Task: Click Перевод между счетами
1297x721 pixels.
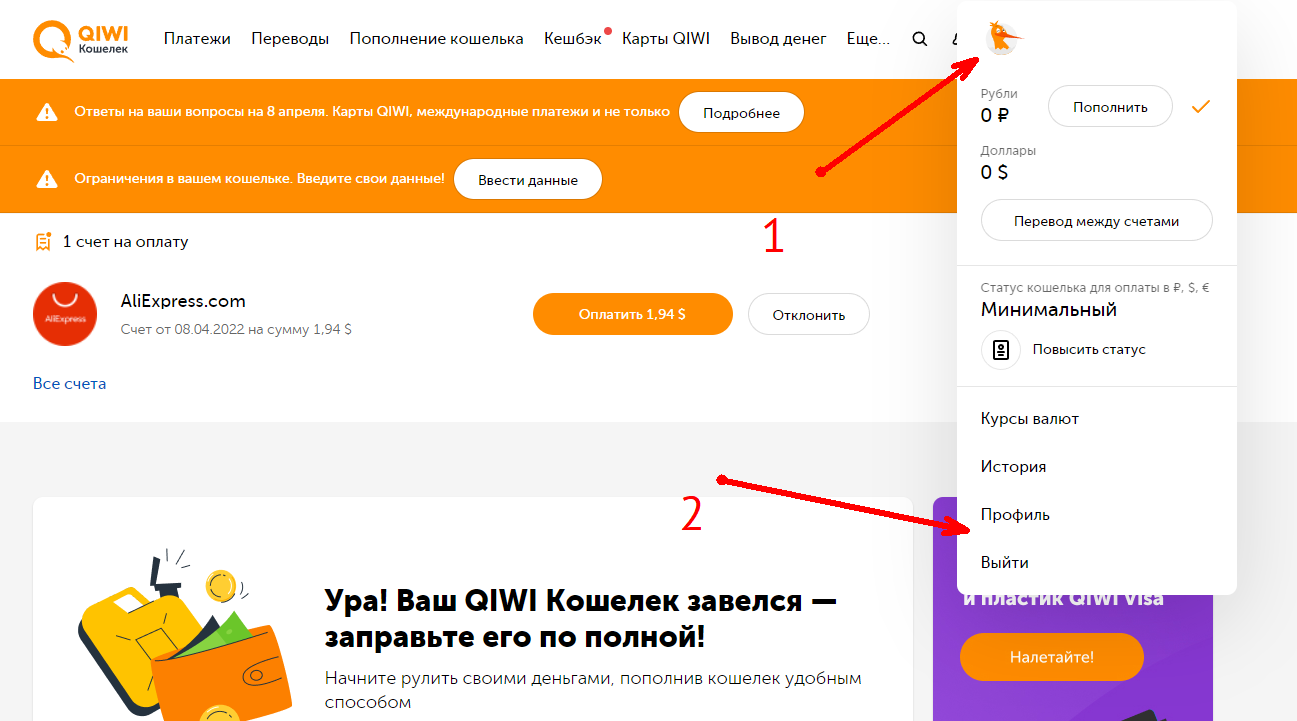Action: coord(1096,221)
